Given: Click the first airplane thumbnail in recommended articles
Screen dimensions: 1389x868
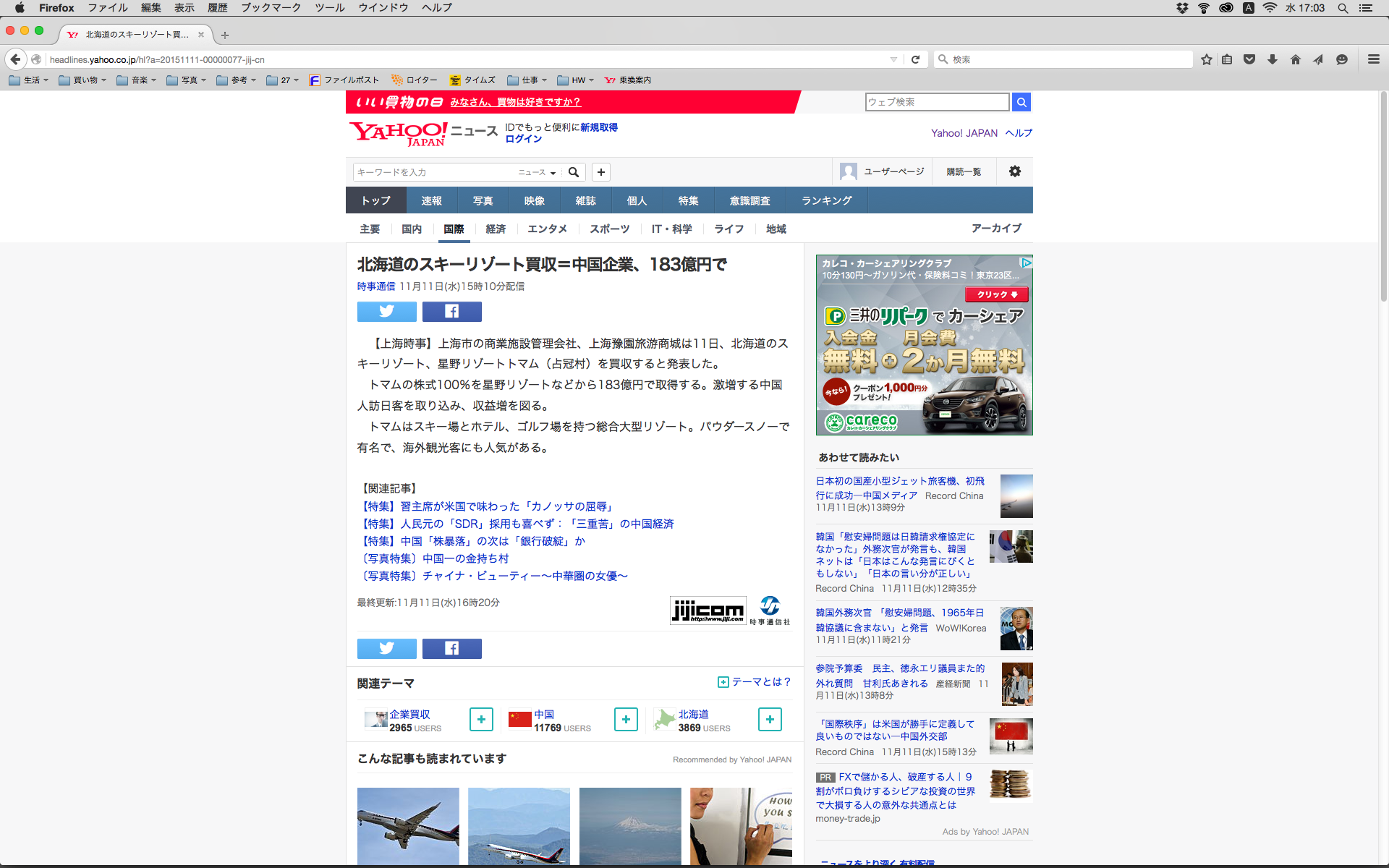Looking at the screenshot, I should tap(408, 825).
